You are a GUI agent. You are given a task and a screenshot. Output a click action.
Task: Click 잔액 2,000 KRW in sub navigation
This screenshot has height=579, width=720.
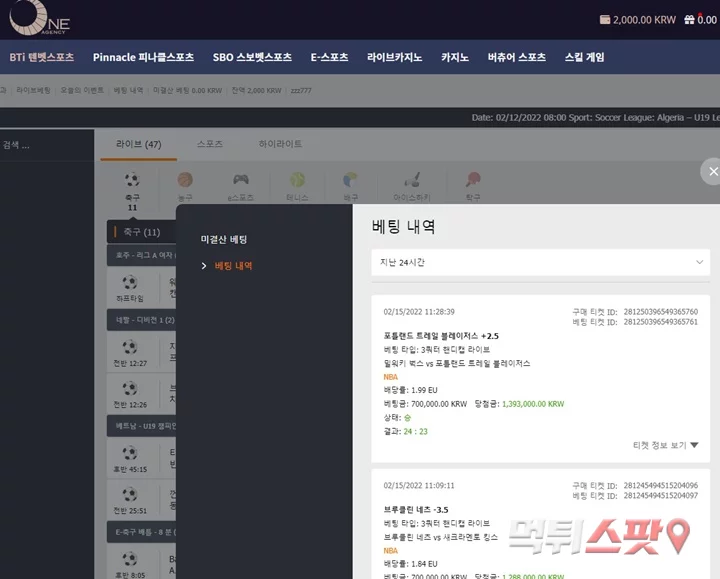click(256, 90)
